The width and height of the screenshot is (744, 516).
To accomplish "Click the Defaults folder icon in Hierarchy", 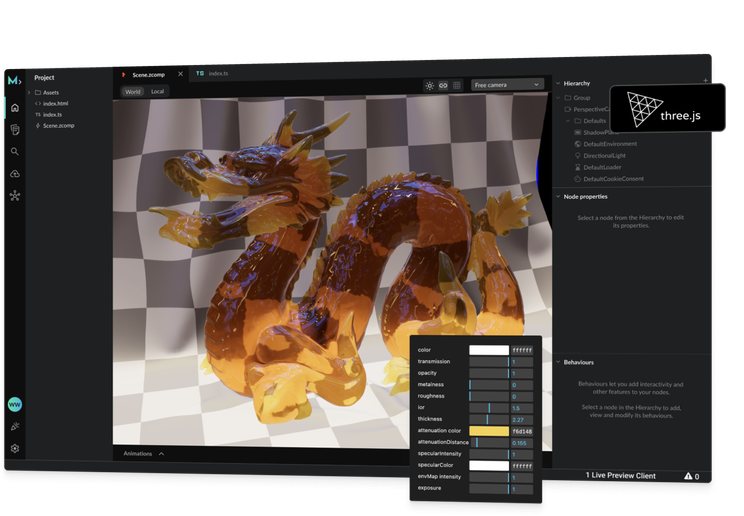I will click(577, 121).
